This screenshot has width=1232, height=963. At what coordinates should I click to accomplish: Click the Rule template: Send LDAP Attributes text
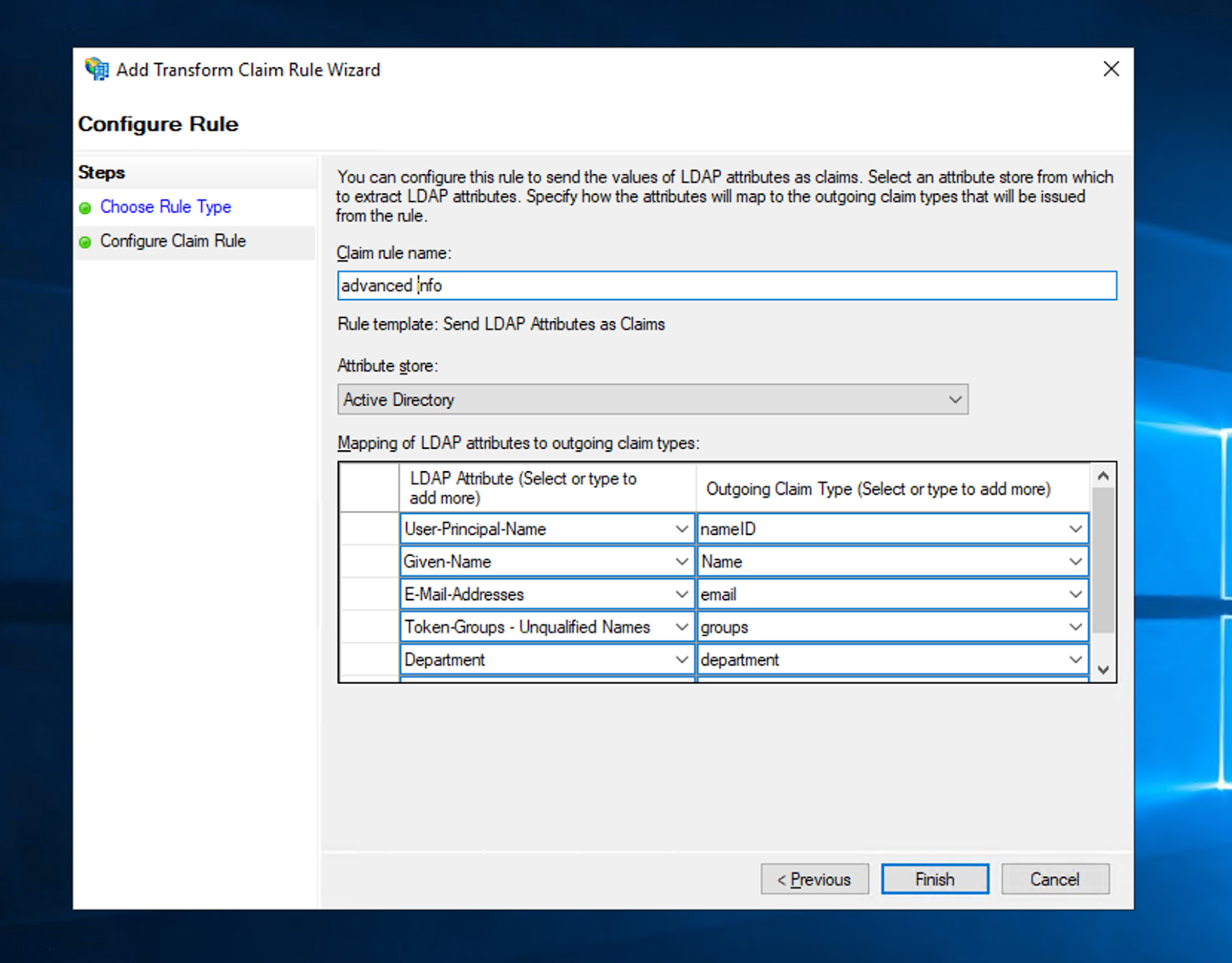coord(501,324)
